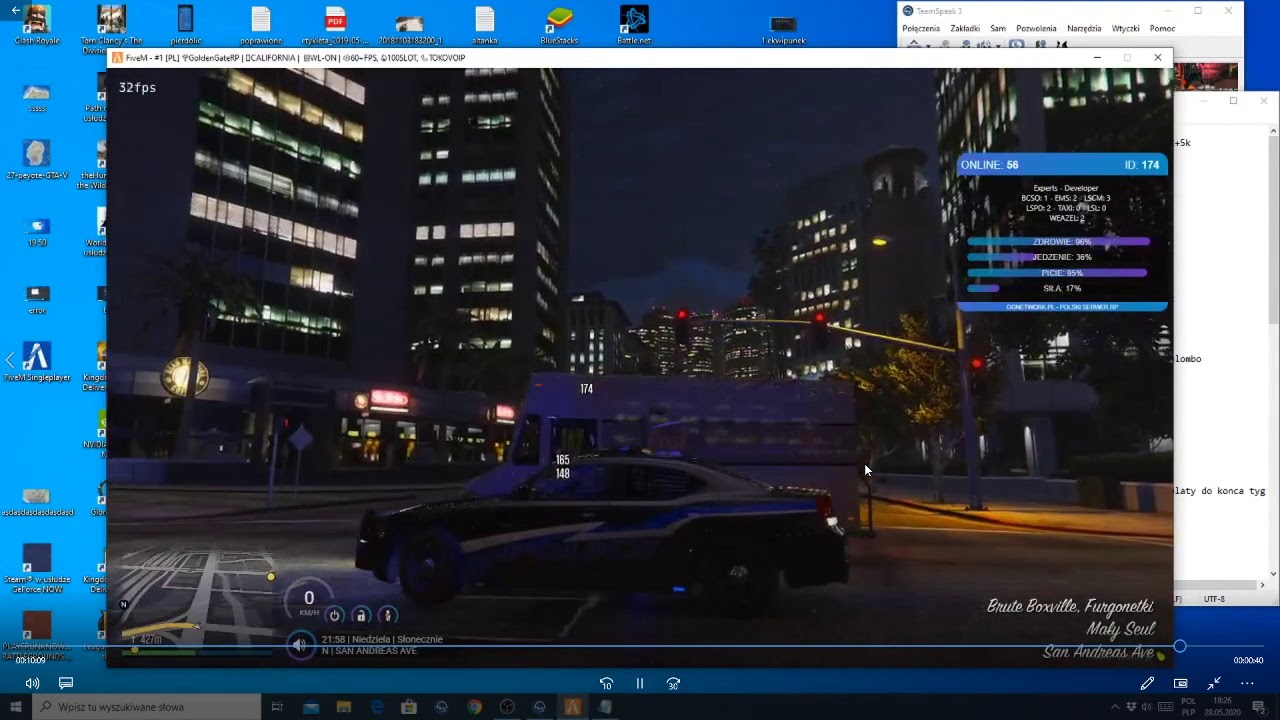Select the etykieta PDF file icon
This screenshot has width=1280, height=720.
[x=335, y=25]
